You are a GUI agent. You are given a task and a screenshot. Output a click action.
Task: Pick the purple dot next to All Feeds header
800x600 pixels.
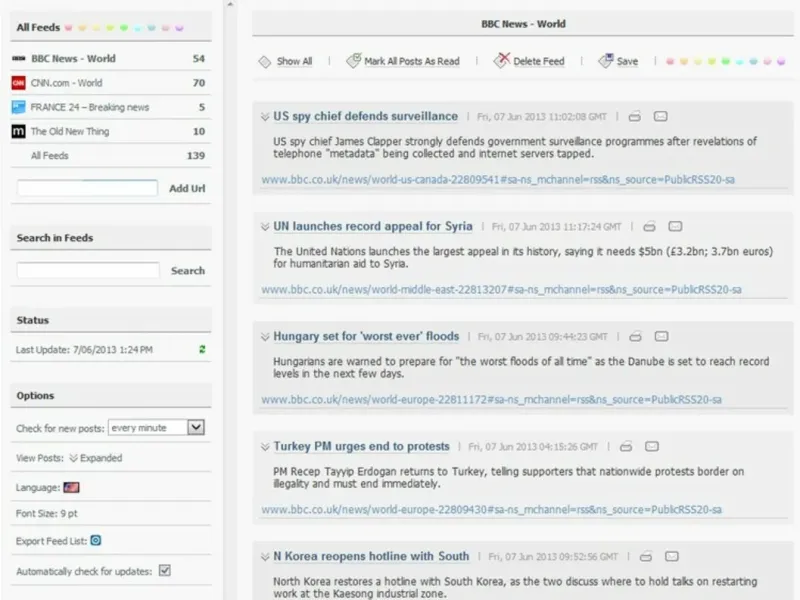click(x=179, y=28)
